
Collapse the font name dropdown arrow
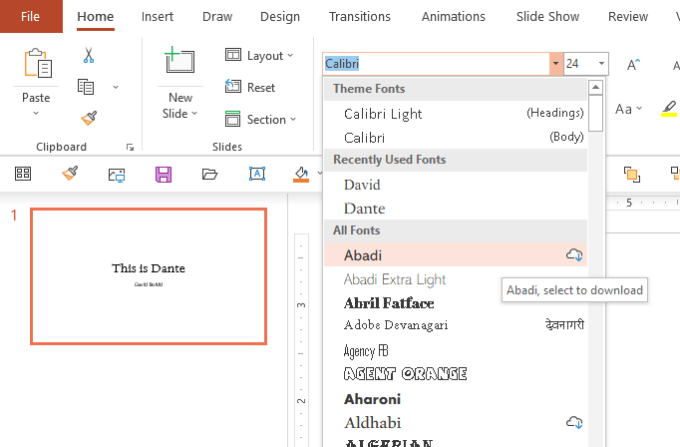click(x=555, y=64)
